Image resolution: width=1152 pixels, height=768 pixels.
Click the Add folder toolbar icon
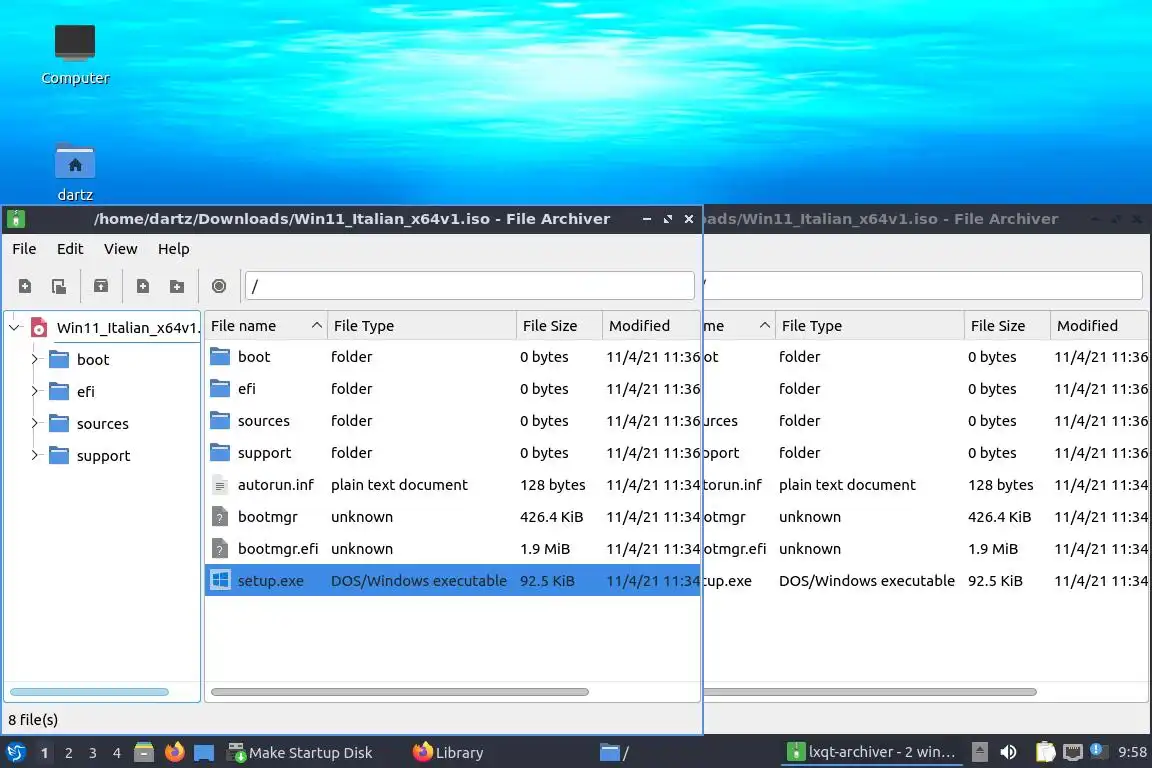(177, 286)
